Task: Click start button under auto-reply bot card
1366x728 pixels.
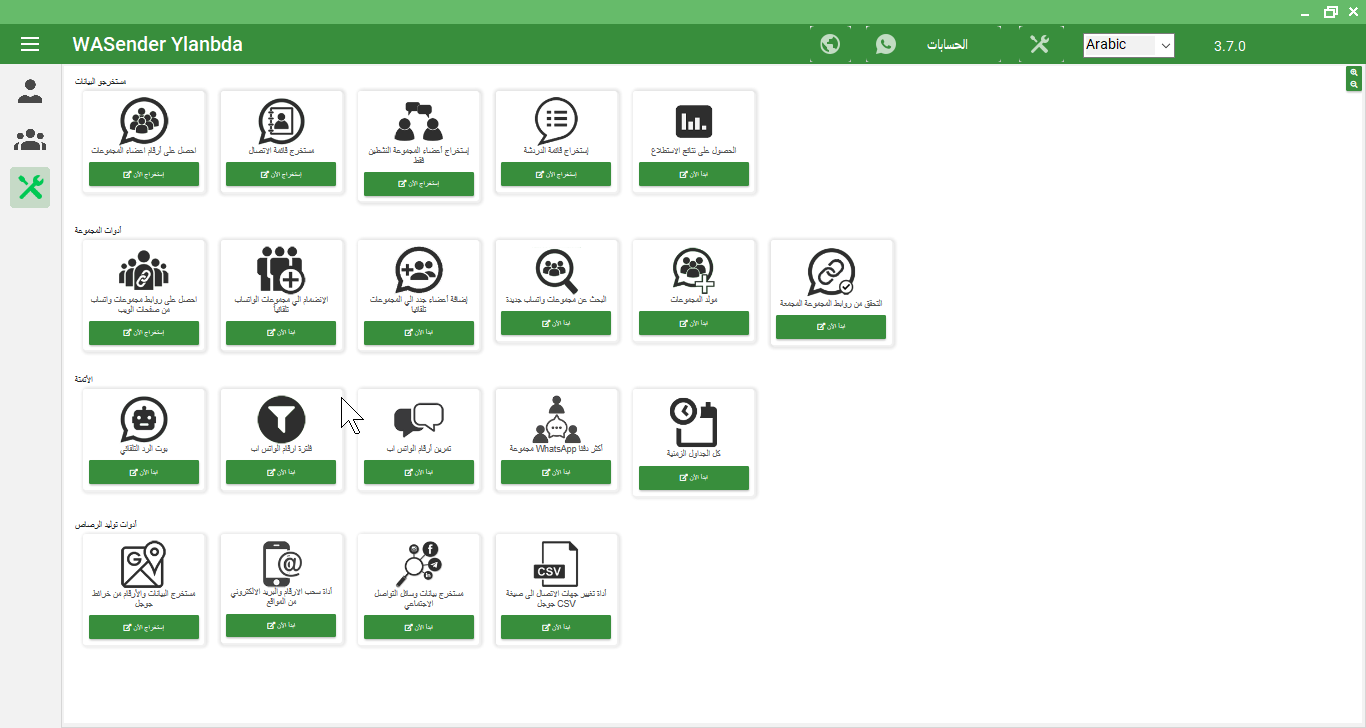Action: (x=144, y=472)
